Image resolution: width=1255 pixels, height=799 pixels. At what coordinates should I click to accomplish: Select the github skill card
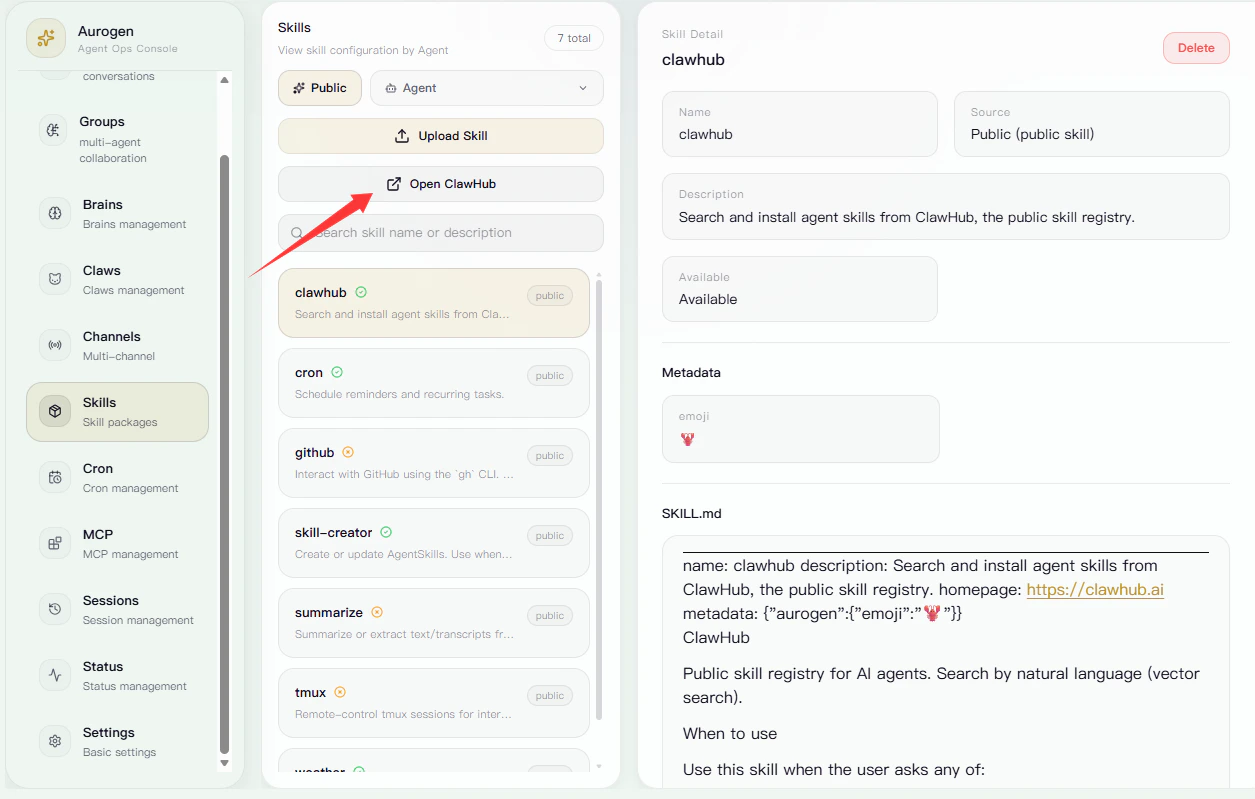(x=434, y=463)
